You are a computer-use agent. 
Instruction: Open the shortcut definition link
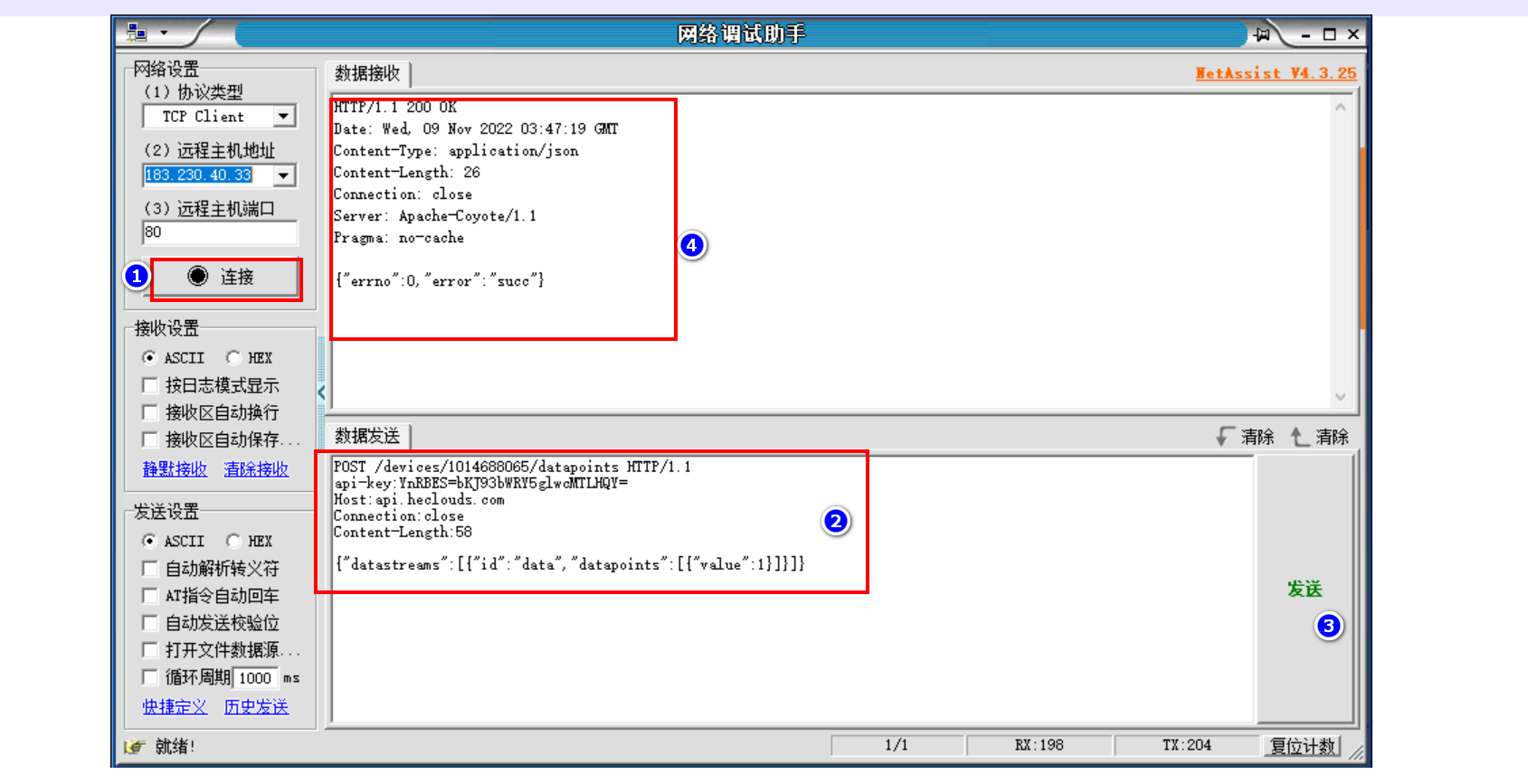175,707
